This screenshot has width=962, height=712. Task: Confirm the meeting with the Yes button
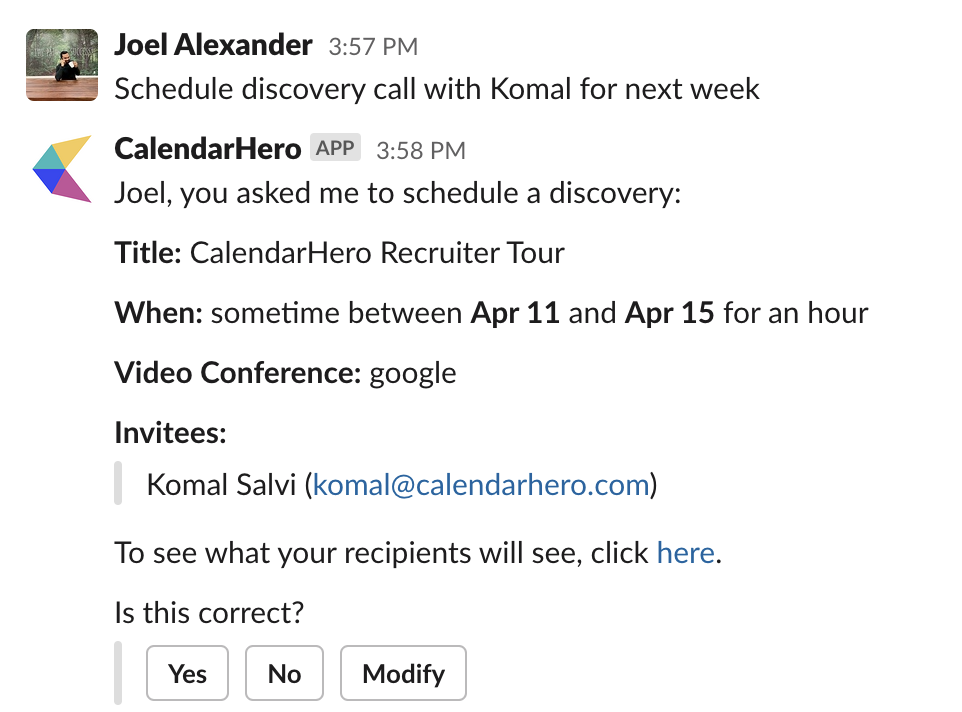pyautogui.click(x=187, y=673)
